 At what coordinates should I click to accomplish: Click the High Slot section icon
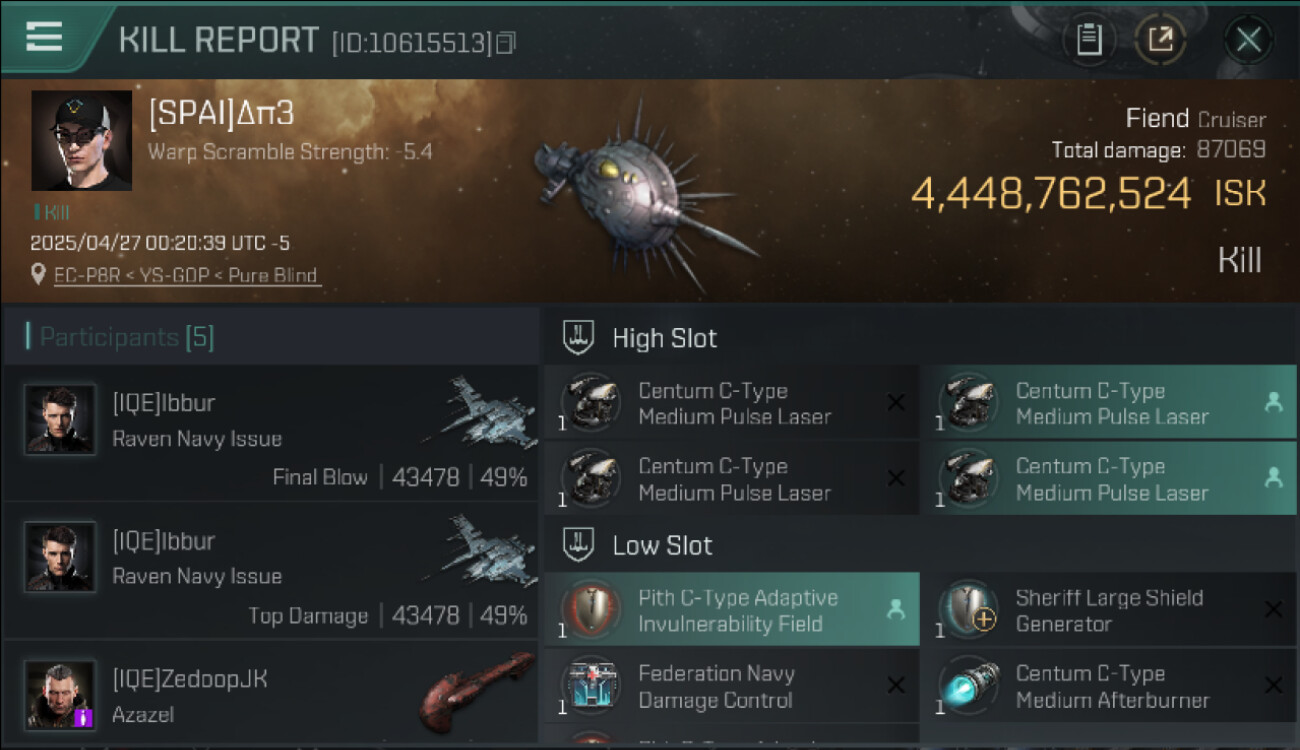tap(579, 338)
